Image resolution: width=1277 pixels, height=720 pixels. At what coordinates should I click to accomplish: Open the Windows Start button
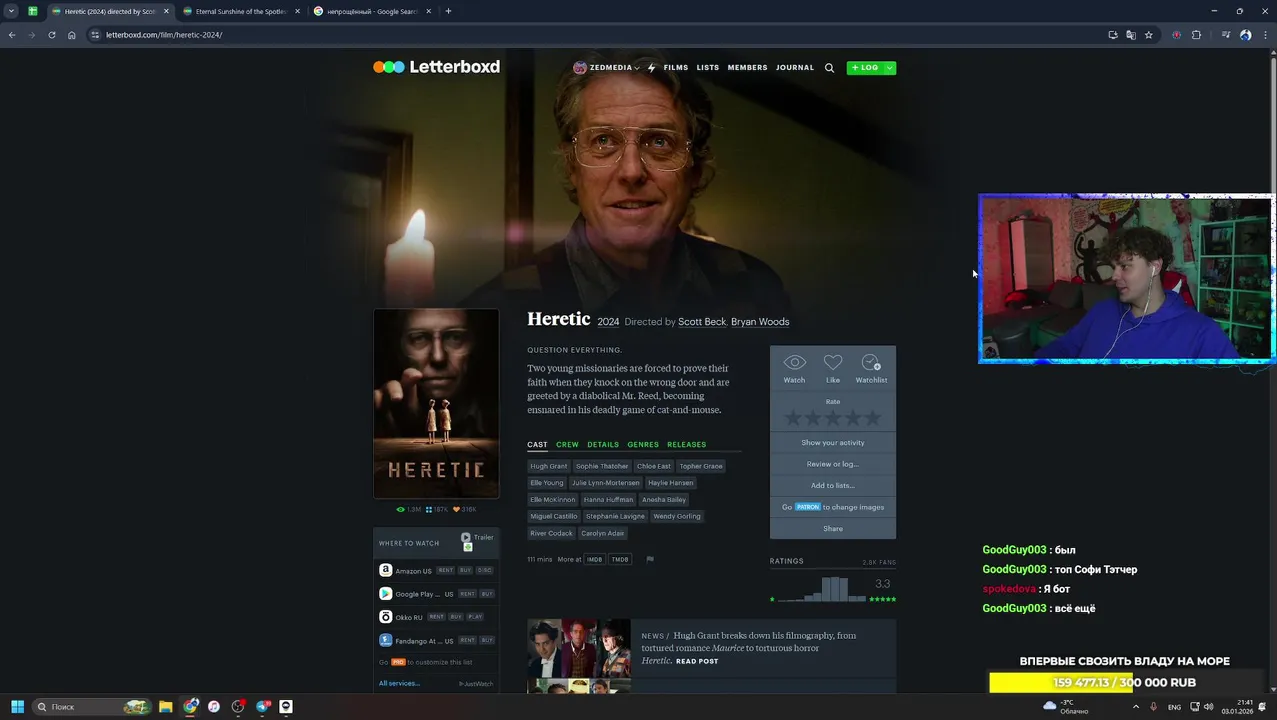[x=17, y=706]
